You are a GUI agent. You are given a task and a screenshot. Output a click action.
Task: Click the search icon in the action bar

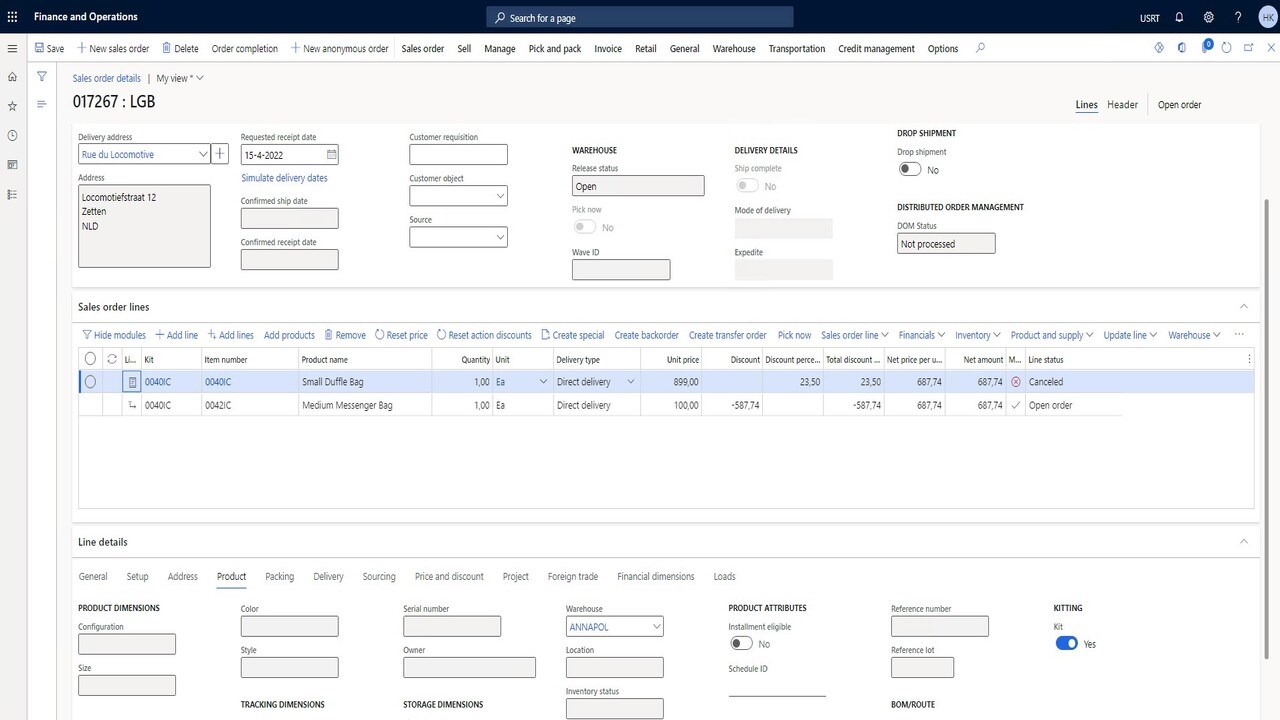980,48
